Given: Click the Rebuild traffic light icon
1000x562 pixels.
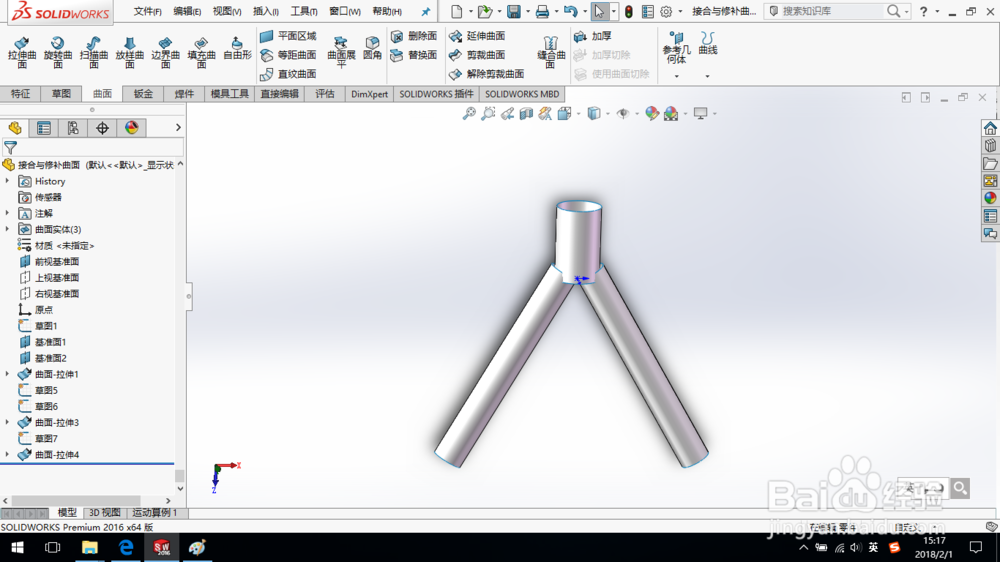Looking at the screenshot, I should (628, 11).
